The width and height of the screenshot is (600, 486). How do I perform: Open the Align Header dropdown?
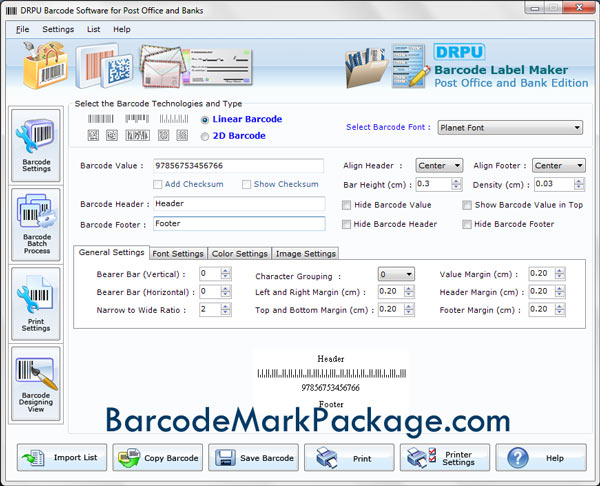click(x=439, y=166)
